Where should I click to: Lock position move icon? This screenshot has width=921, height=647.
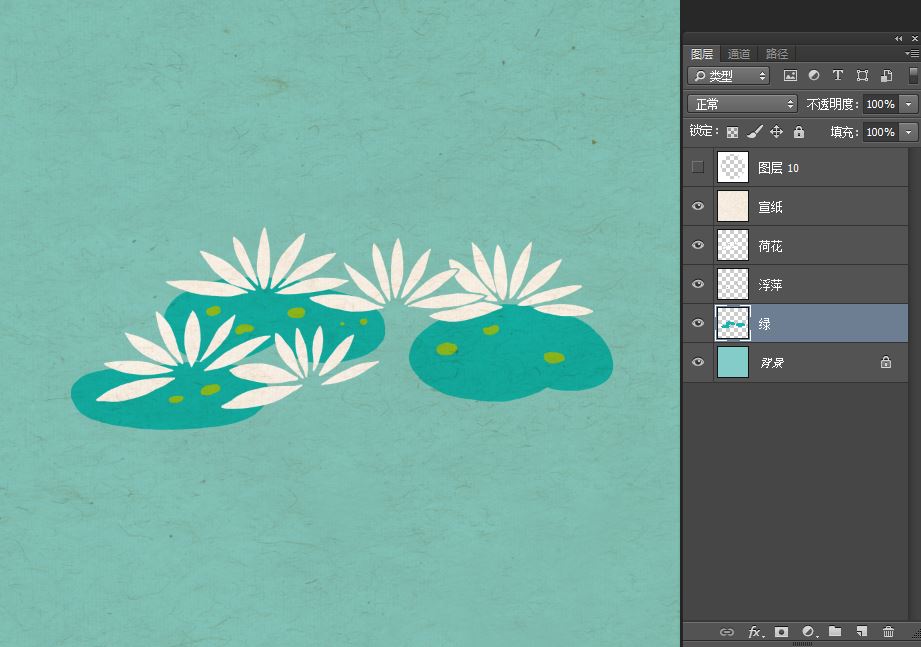point(777,132)
